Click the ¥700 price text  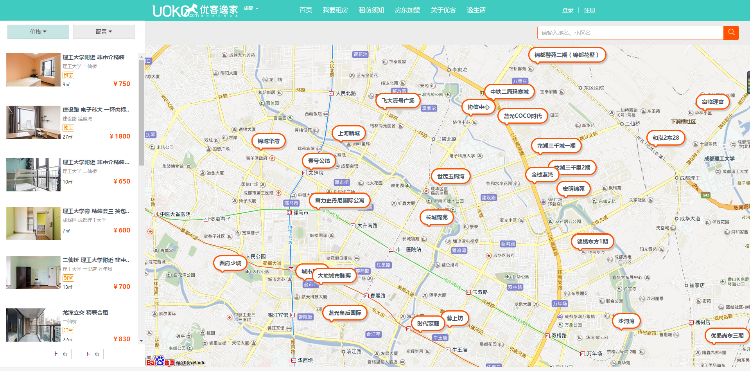coord(121,286)
